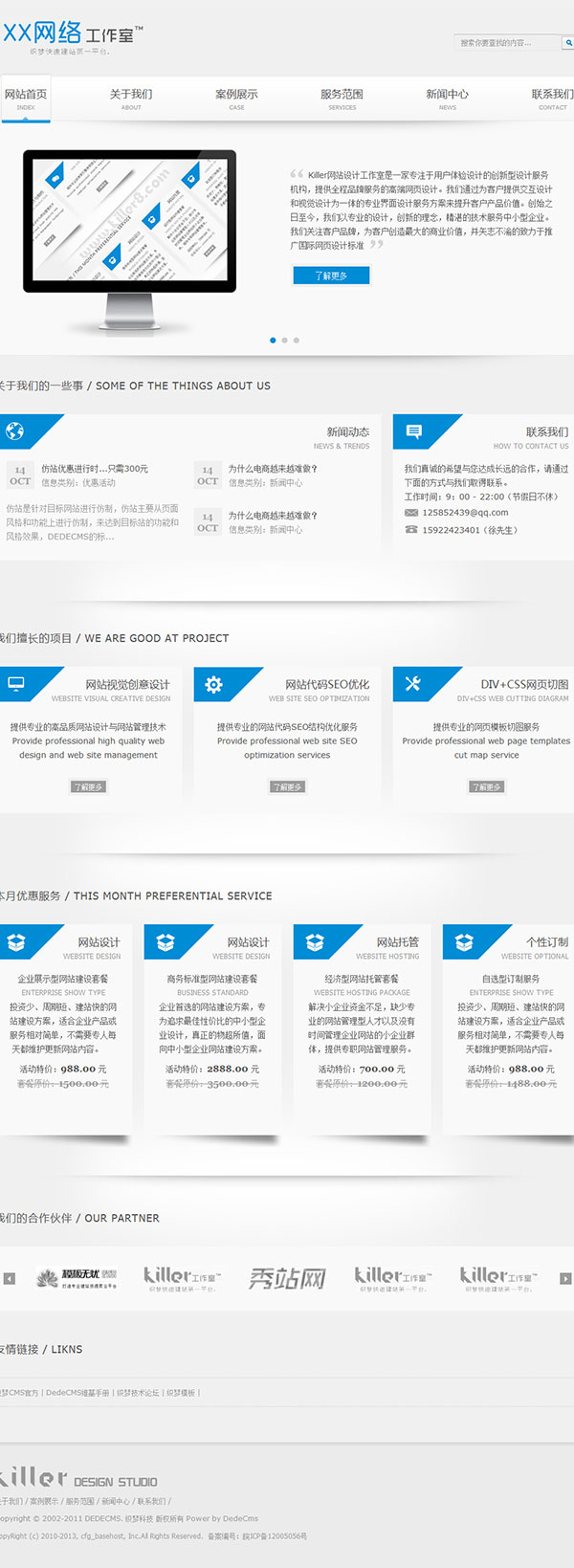Click the wrench tools icon in DIV+CSS card
Screen dimensions: 574x1568
click(412, 683)
